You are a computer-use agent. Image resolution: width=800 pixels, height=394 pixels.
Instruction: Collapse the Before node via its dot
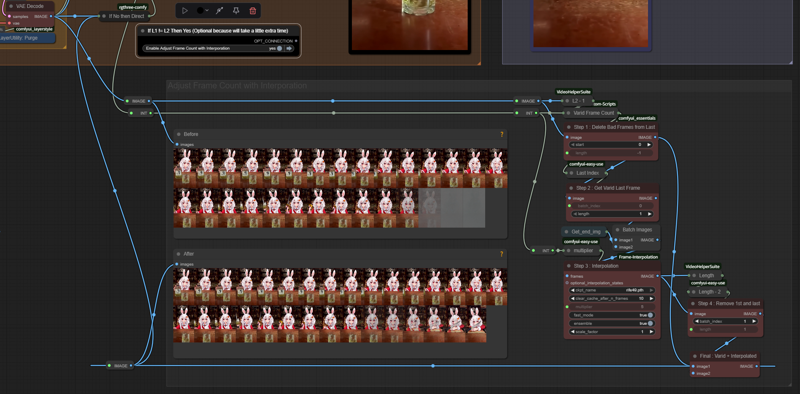click(x=179, y=134)
